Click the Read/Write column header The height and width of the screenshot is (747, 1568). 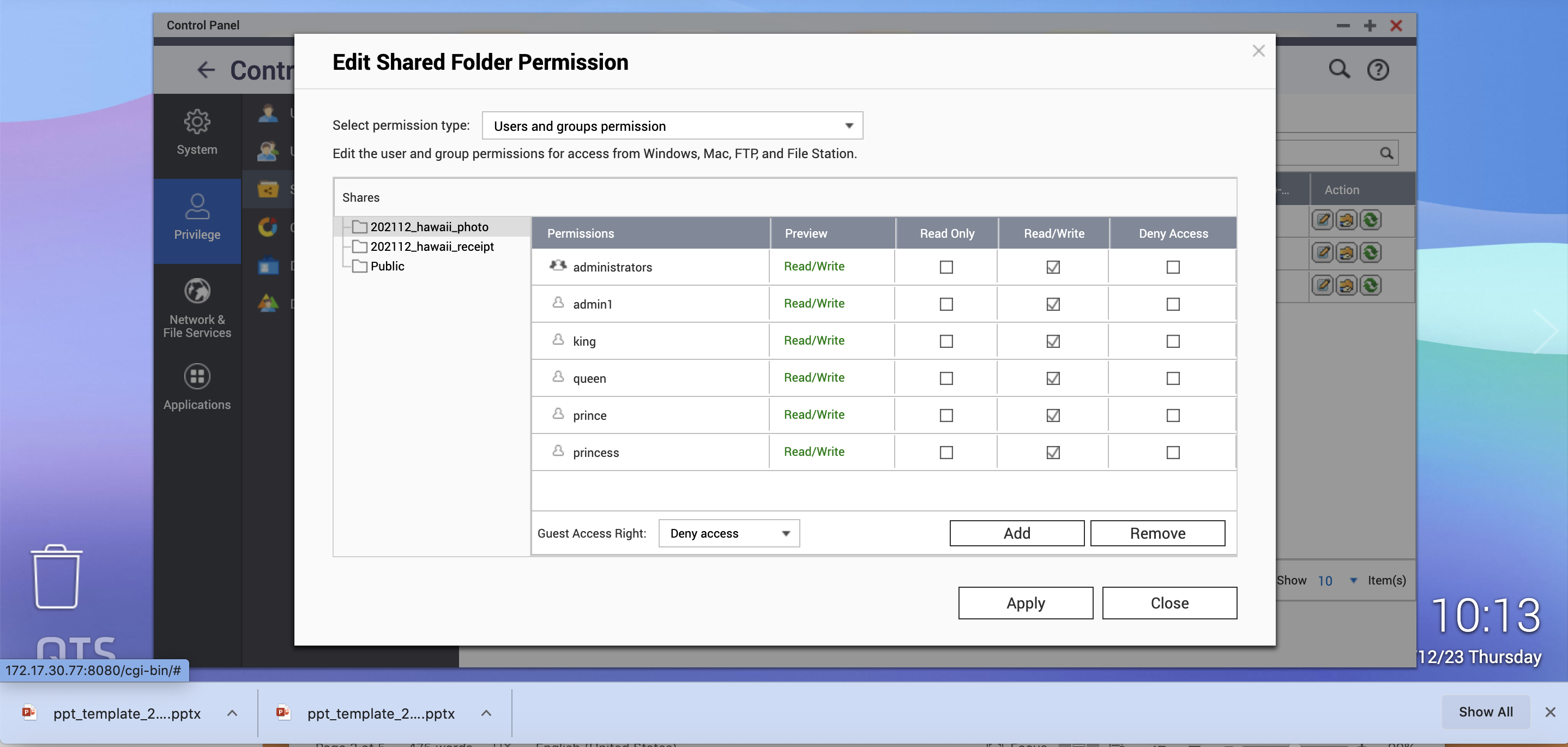point(1054,233)
